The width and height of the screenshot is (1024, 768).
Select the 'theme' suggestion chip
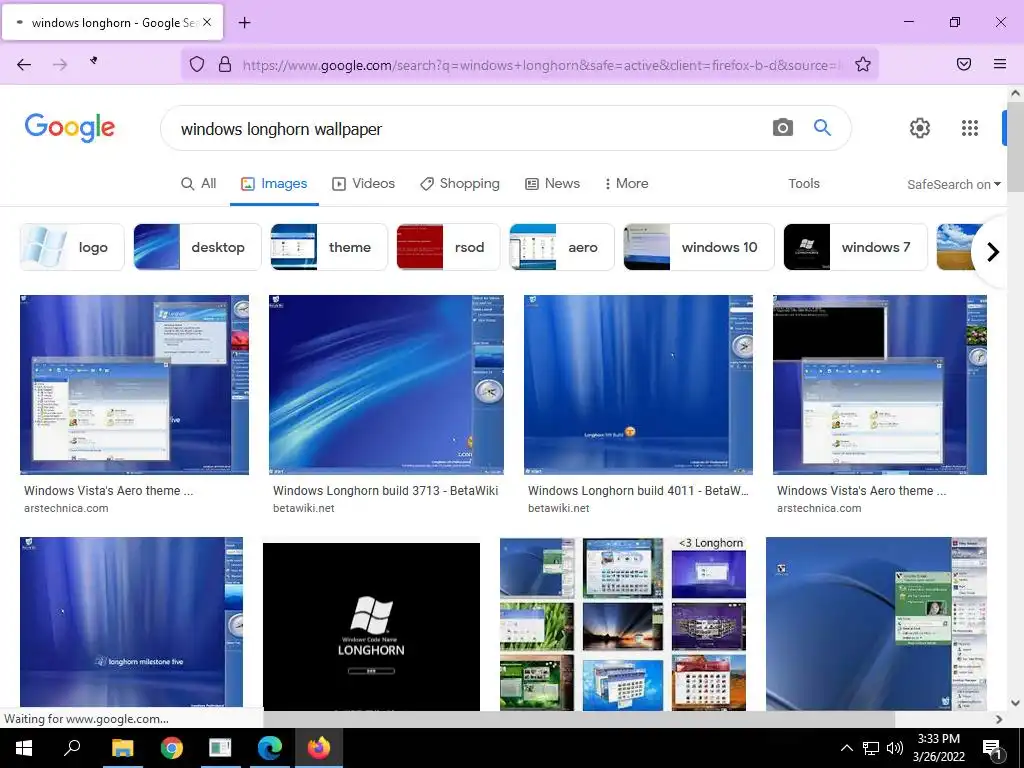[x=328, y=247]
